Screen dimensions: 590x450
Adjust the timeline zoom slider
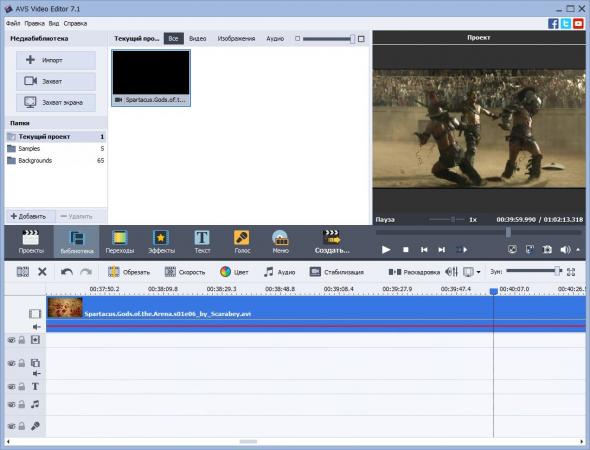coord(557,271)
